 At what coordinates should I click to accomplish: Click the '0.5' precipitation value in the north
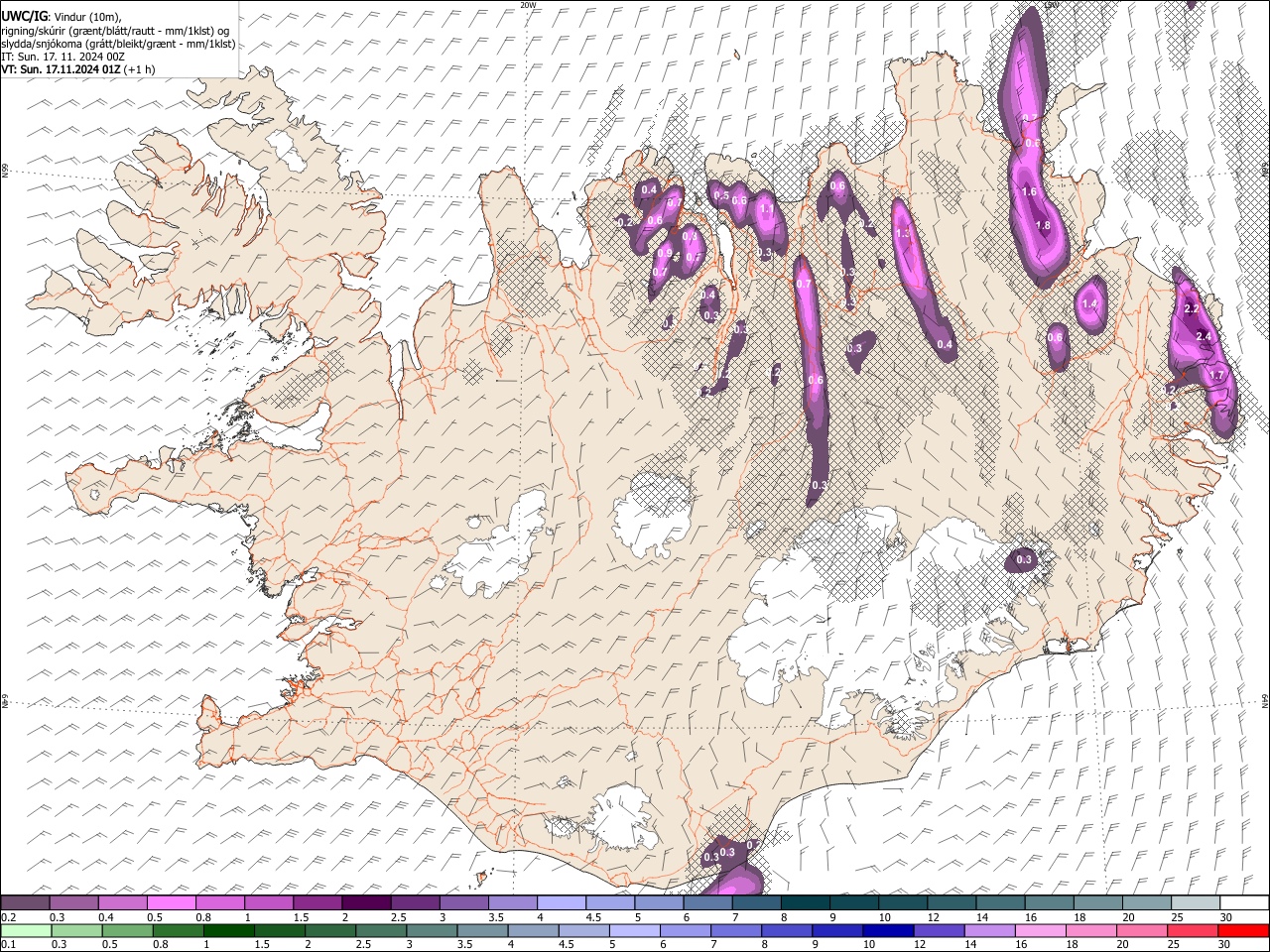[722, 196]
